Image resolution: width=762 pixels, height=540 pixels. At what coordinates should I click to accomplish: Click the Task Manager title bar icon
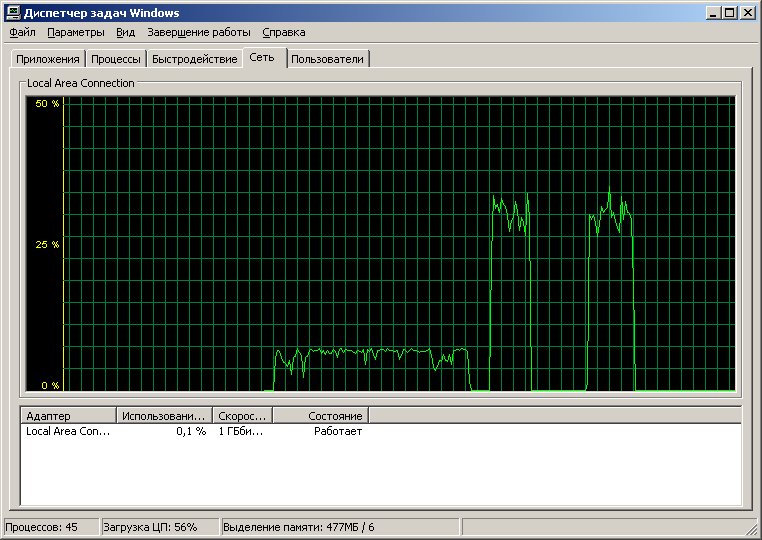[13, 13]
